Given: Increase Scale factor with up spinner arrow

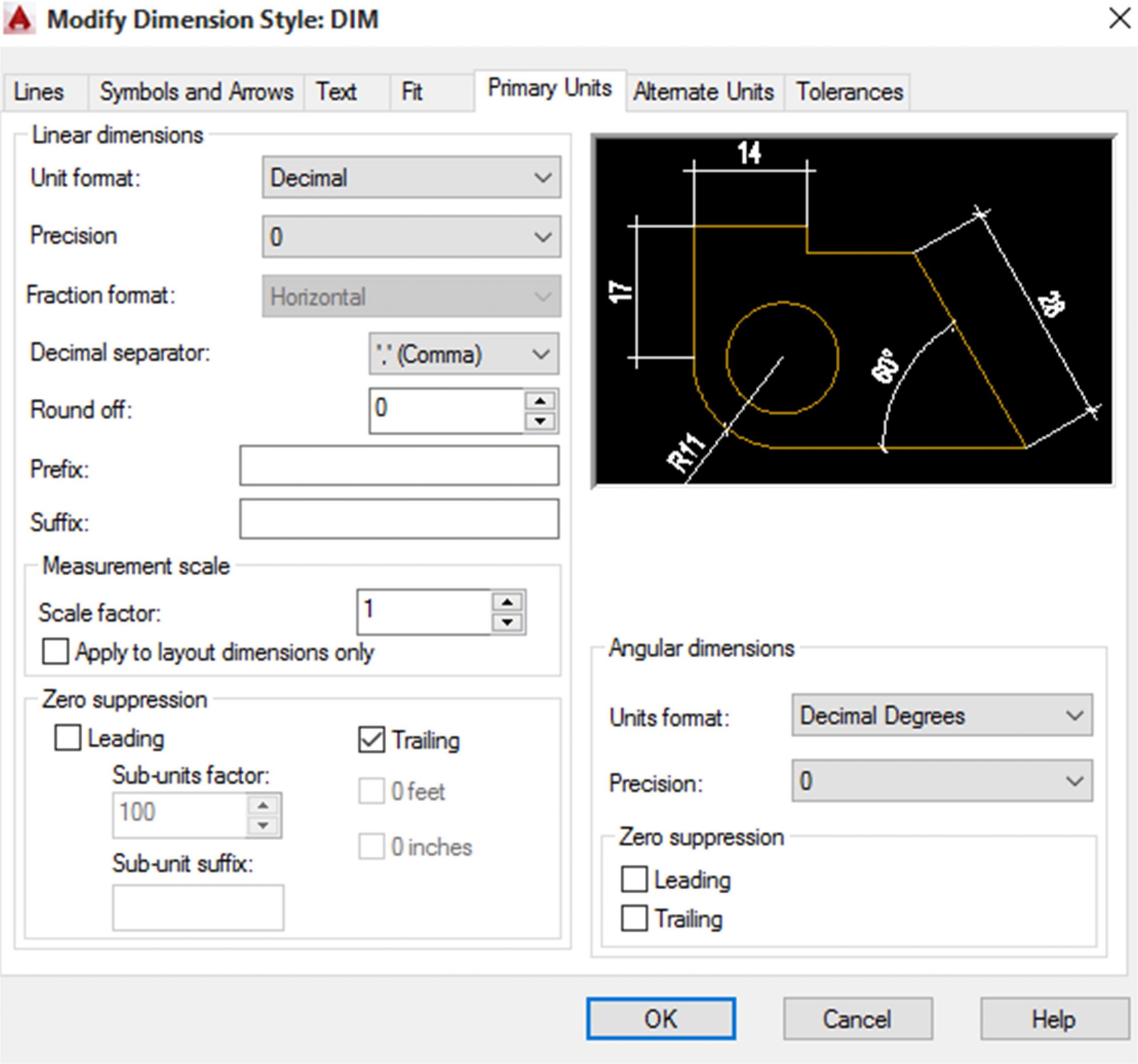Looking at the screenshot, I should click(x=507, y=601).
